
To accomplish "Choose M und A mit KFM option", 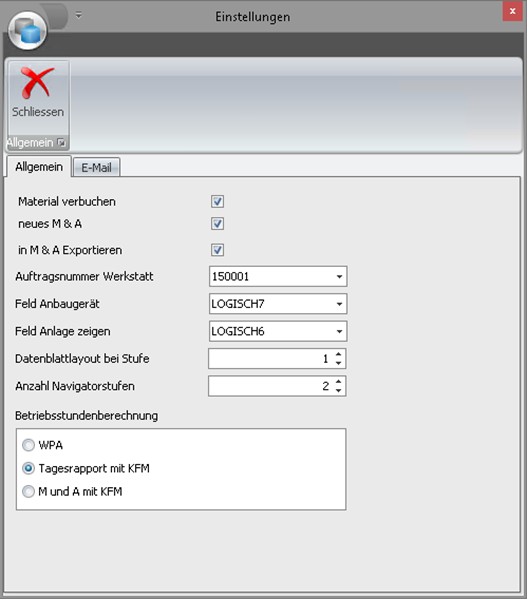I will 28,491.
